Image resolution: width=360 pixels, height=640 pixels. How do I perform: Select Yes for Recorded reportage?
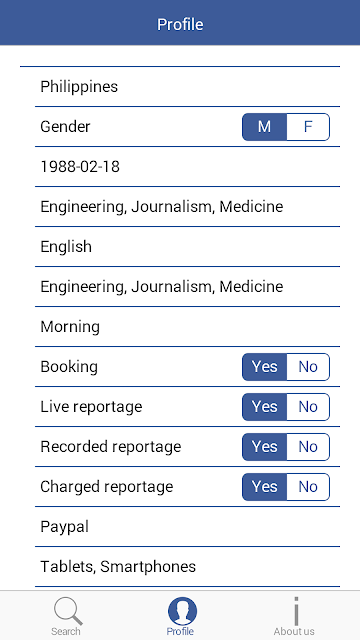tap(264, 447)
